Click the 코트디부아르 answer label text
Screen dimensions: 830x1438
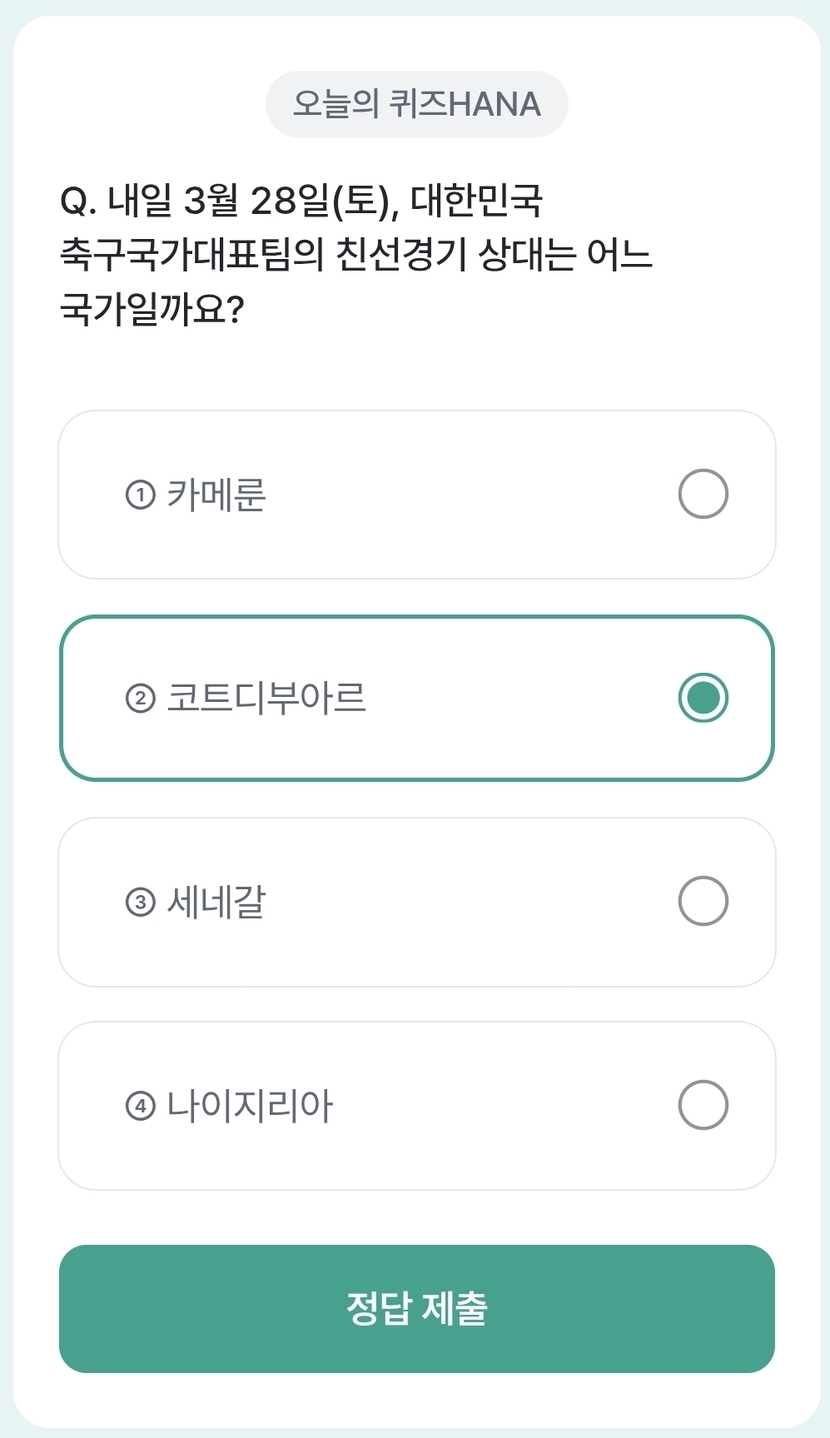tap(266, 698)
